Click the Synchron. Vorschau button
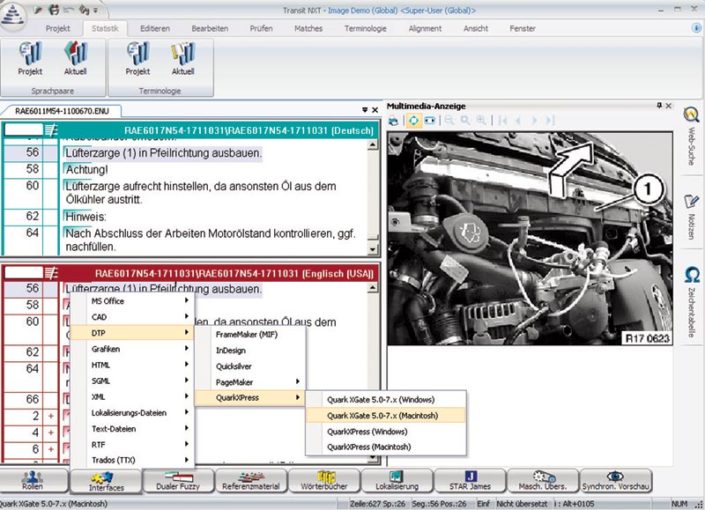Screen dimensions: 705x510 pos(615,483)
